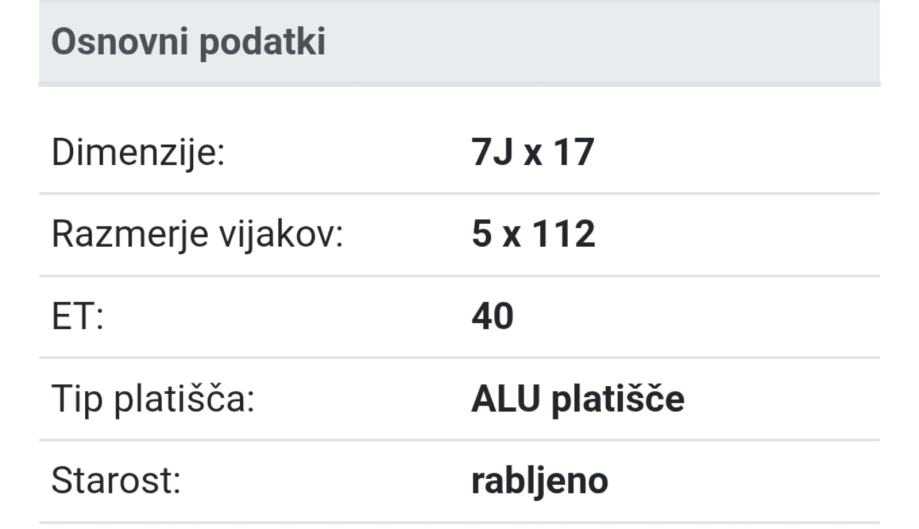Click the word Tip in the label
The height and width of the screenshot is (529, 919).
coord(76,399)
